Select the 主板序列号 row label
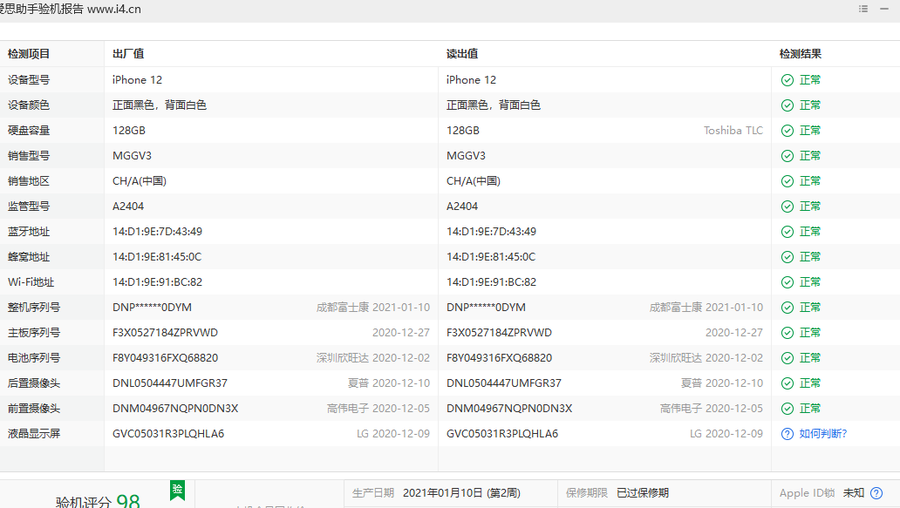900x508 pixels. point(34,333)
